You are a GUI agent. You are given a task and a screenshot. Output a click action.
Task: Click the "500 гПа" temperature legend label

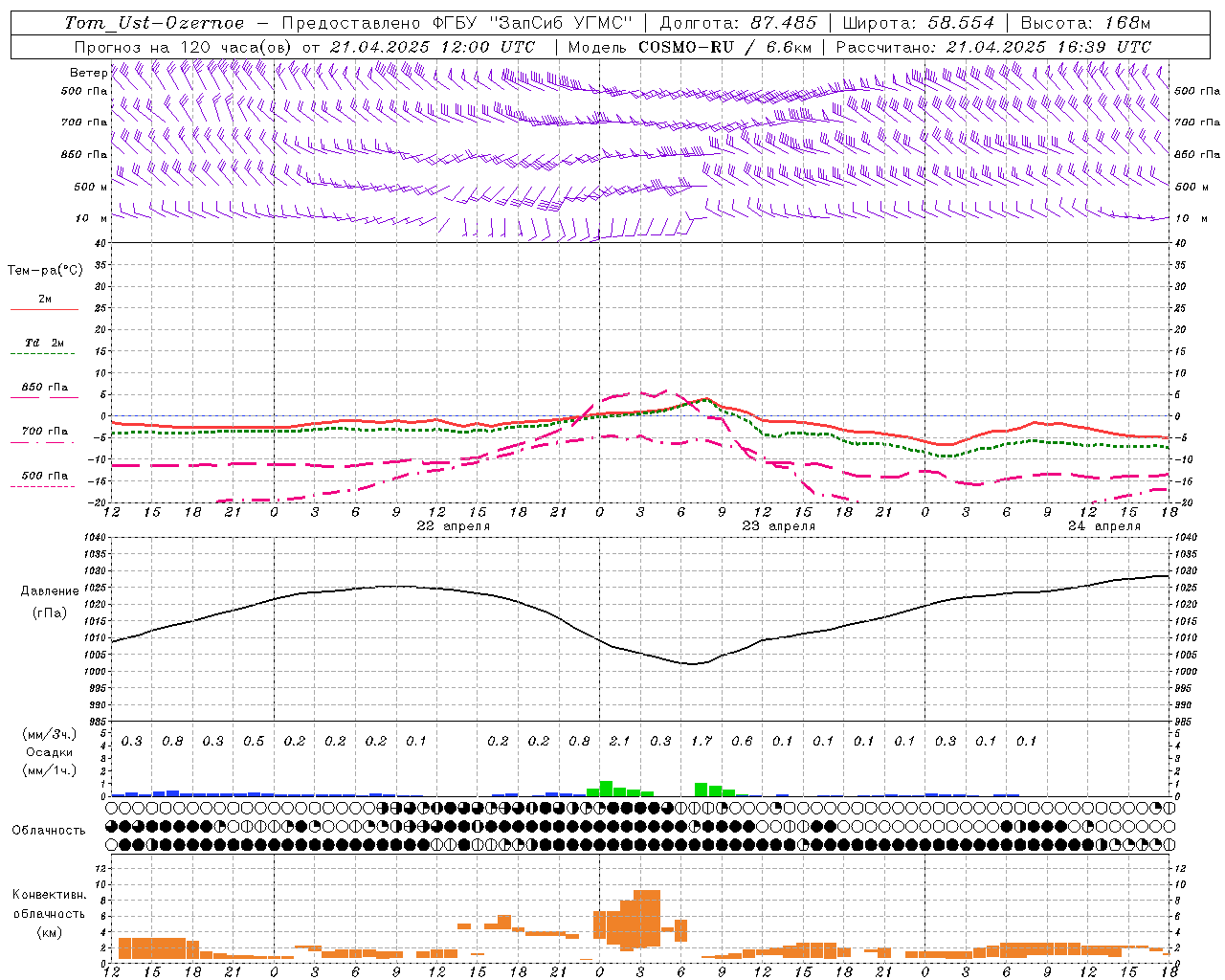pyautogui.click(x=45, y=476)
